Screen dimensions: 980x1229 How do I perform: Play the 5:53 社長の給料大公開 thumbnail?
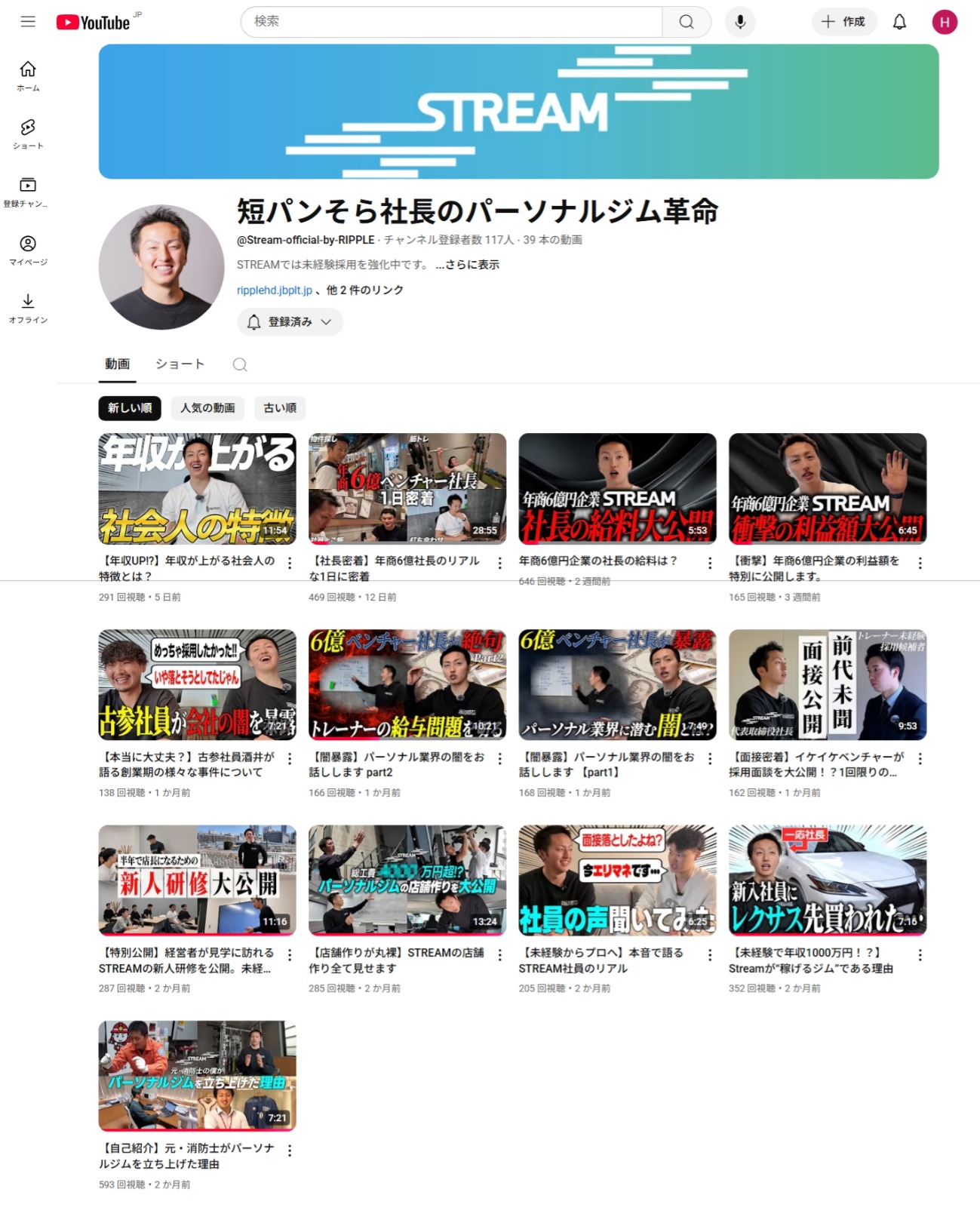617,489
